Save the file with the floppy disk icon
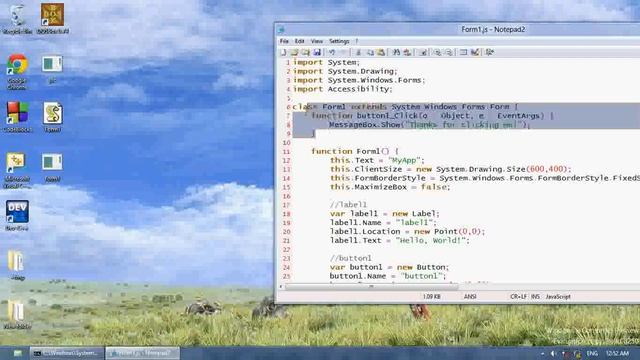The height and width of the screenshot is (360, 640). click(317, 52)
